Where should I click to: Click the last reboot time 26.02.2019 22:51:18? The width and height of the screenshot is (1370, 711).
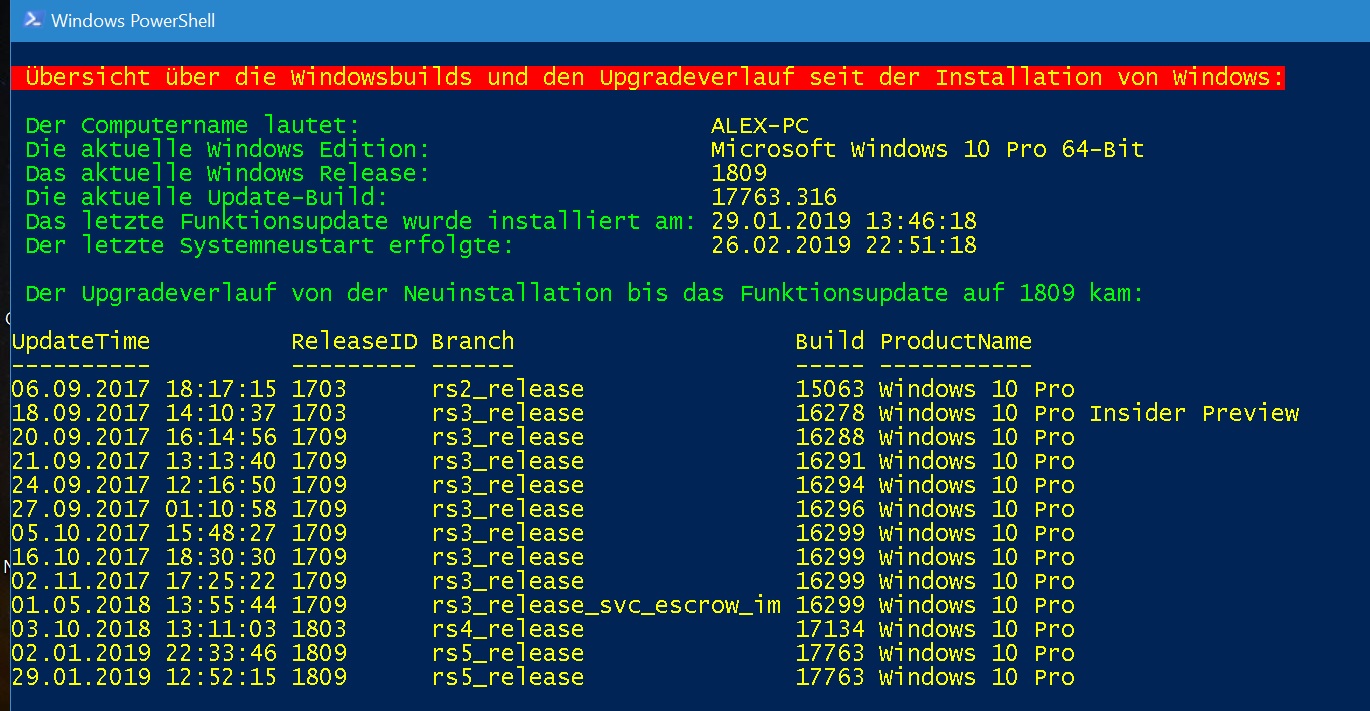click(x=844, y=245)
